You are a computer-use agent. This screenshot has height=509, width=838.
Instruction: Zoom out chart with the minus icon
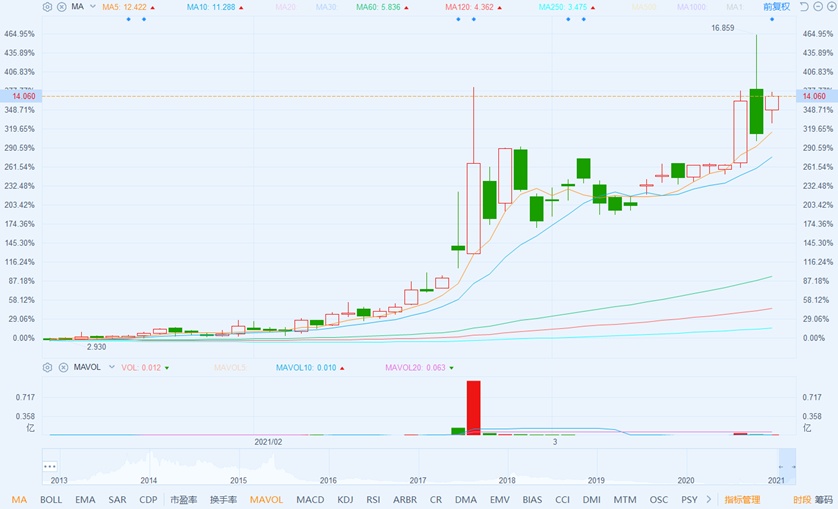click(818, 6)
